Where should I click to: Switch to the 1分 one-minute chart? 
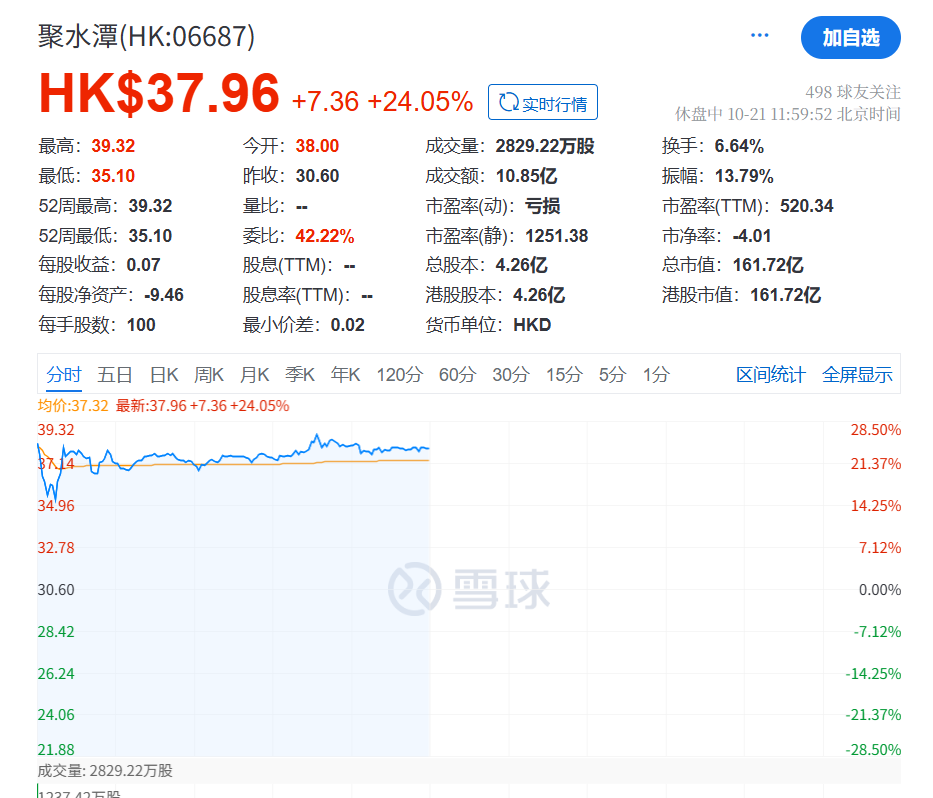(656, 375)
